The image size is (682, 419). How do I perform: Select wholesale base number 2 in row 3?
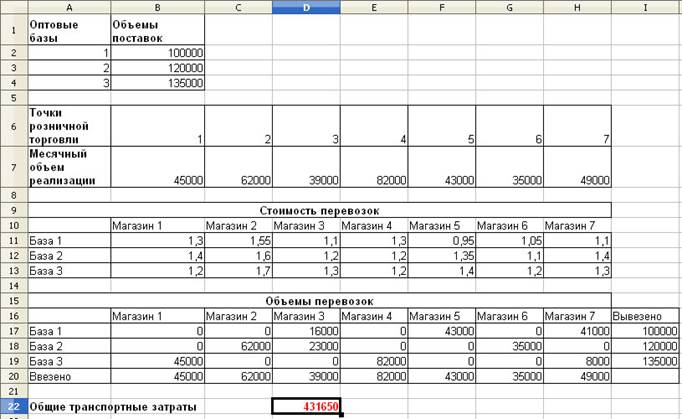pos(69,68)
